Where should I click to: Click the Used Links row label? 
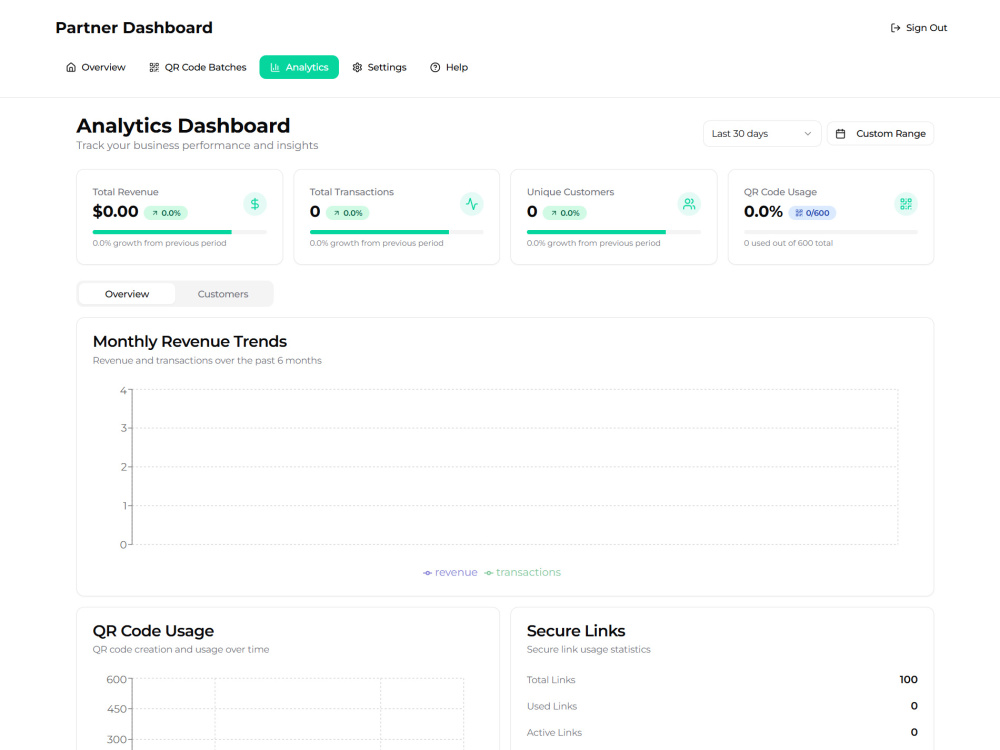(552, 707)
